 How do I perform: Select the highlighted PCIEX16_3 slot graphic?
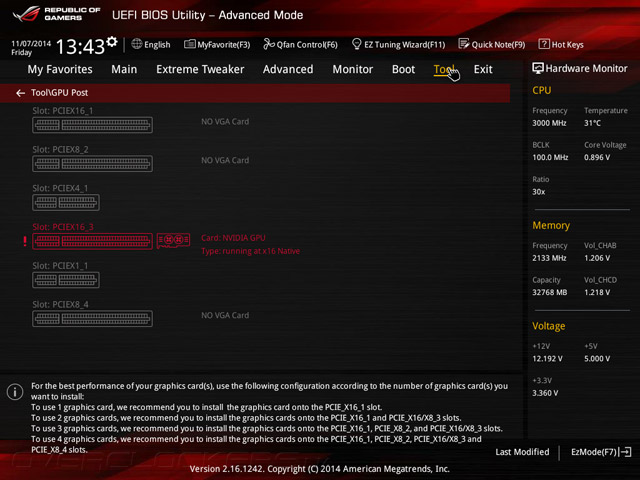92,241
